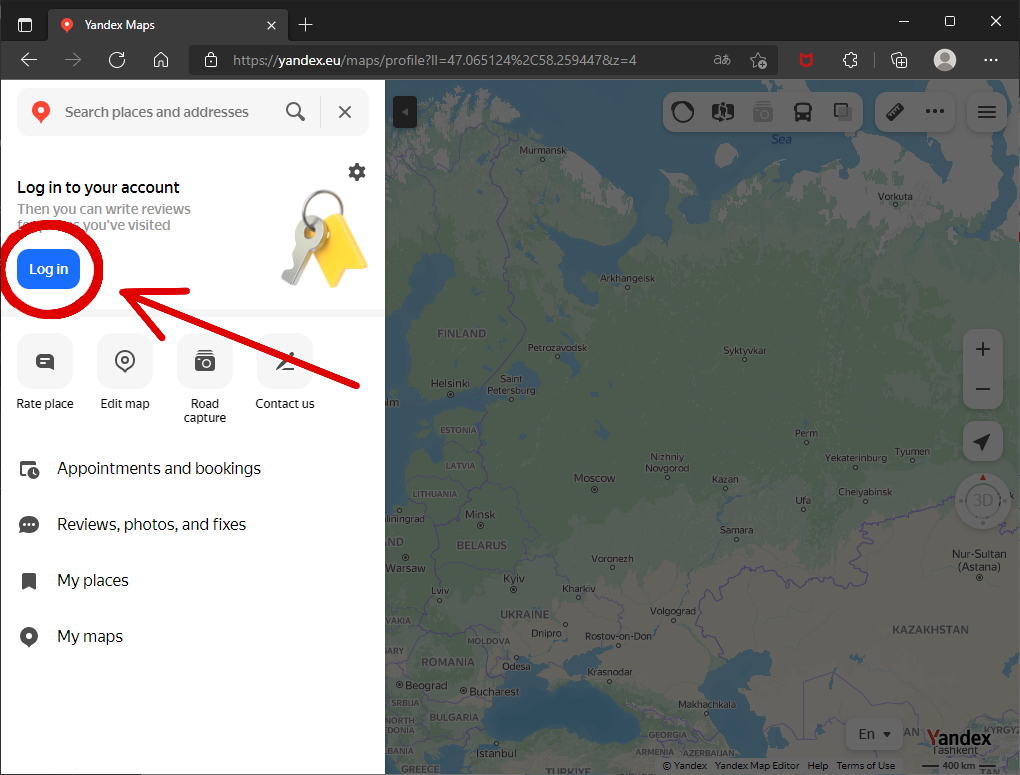Toggle traffic layer icon on map toolbar

pyautogui.click(x=682, y=112)
